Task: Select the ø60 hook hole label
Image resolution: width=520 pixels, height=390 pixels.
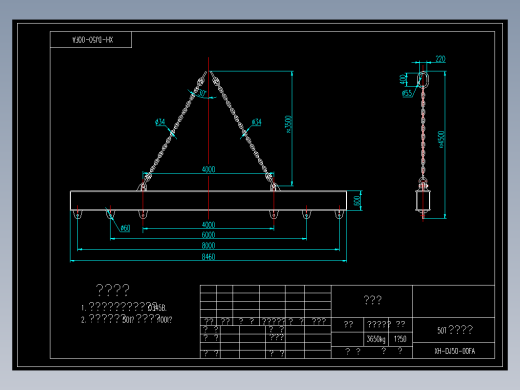Action: point(125,228)
